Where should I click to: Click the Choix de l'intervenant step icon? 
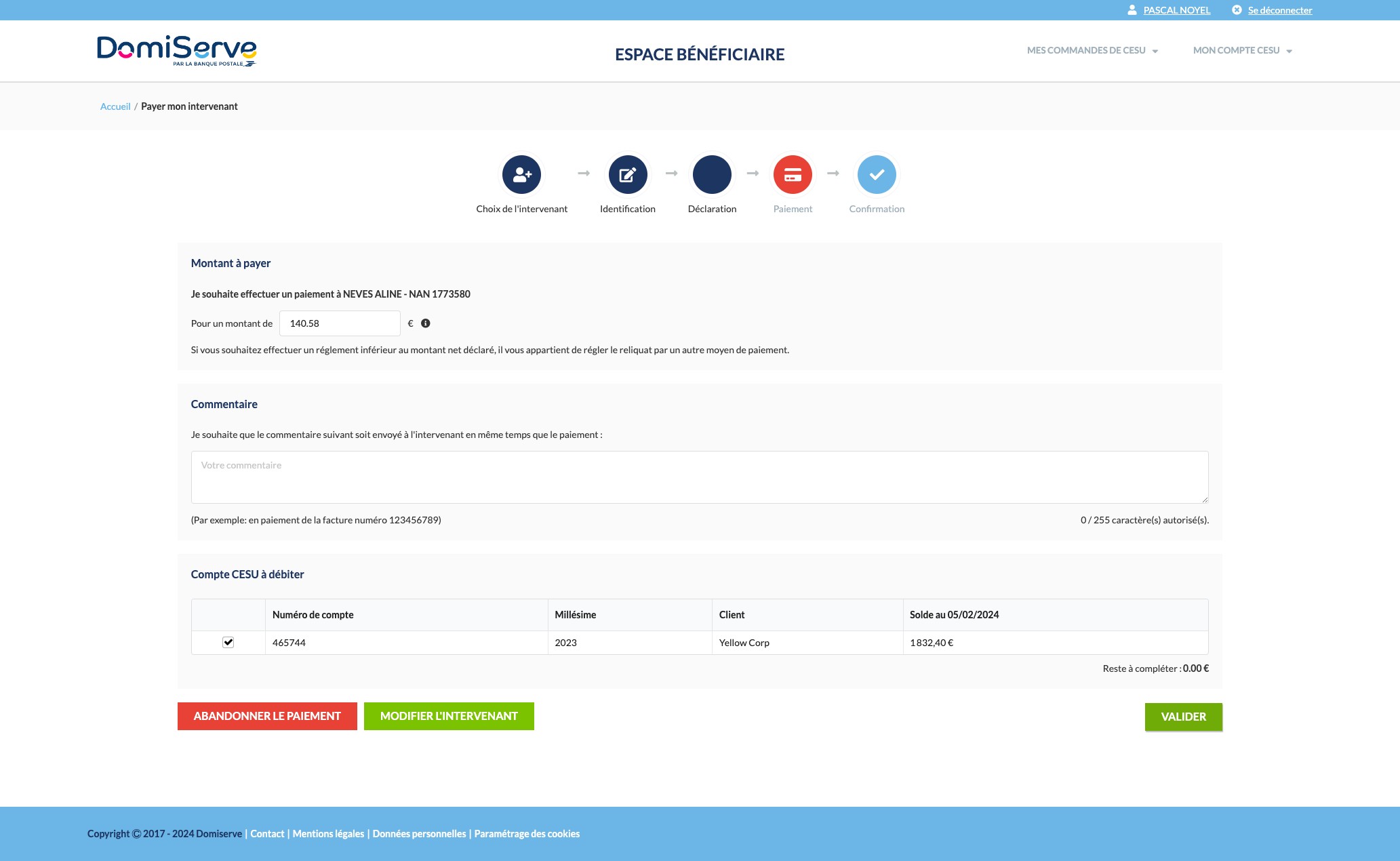(521, 174)
